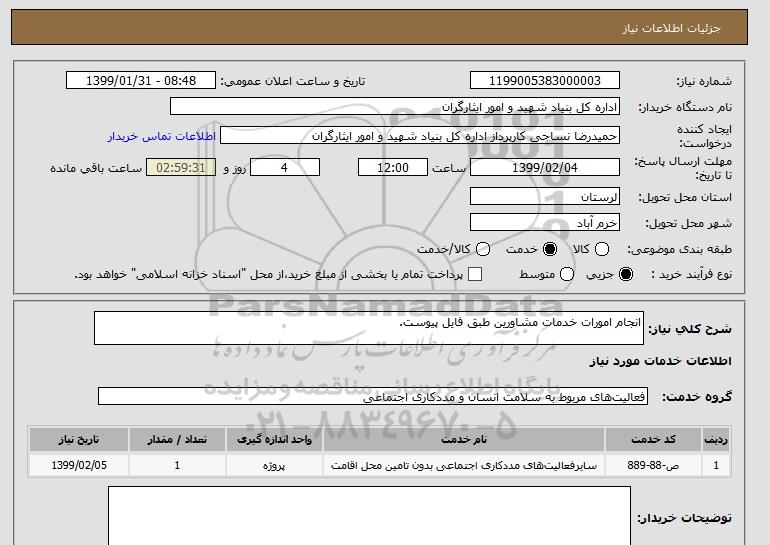Click the quantity cell showing 1
Image resolution: width=770 pixels, height=545 pixels.
tap(177, 465)
